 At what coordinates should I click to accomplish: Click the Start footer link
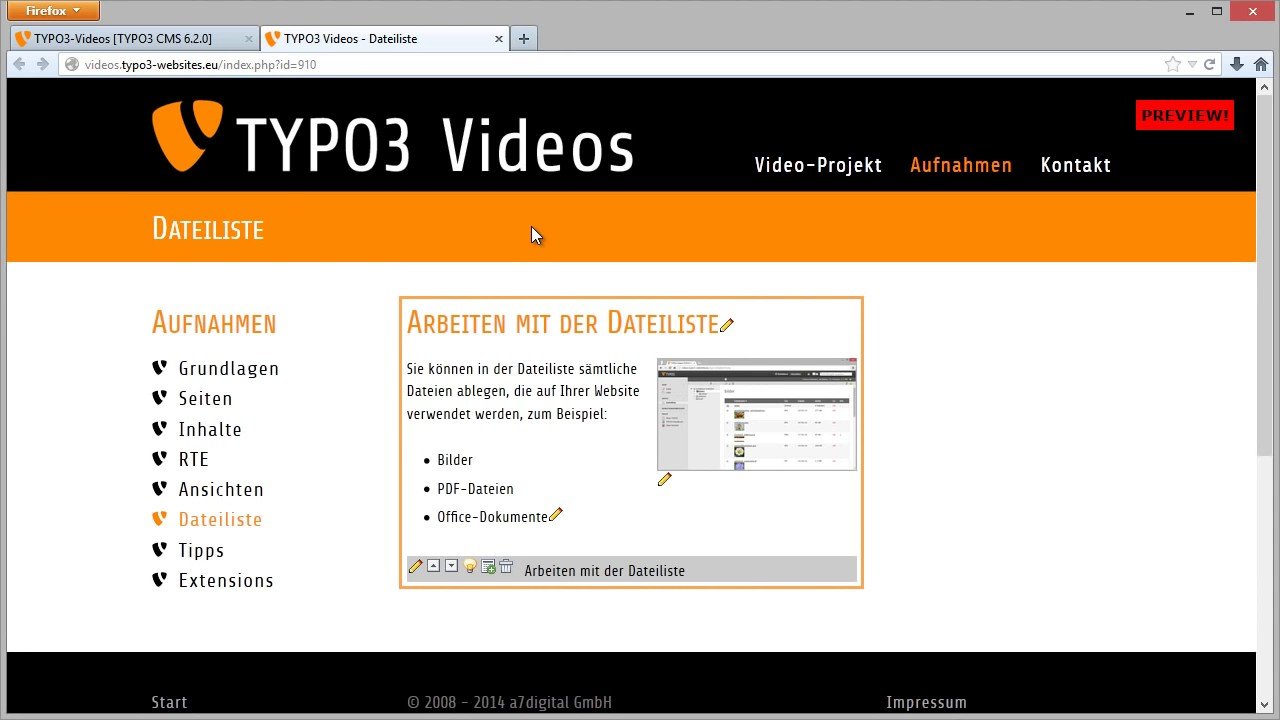[169, 702]
